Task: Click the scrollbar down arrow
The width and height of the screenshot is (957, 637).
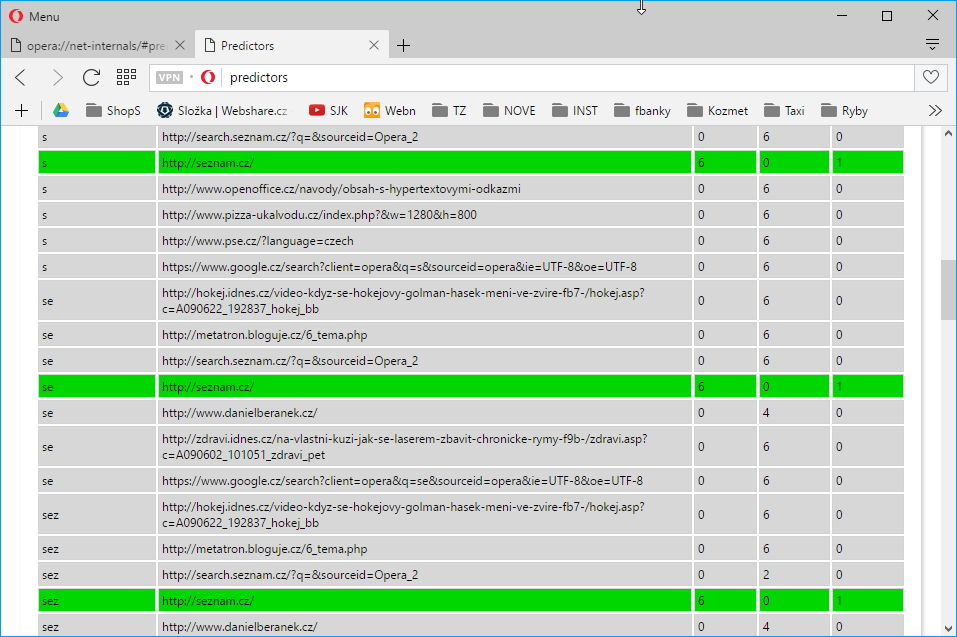Action: (x=948, y=628)
